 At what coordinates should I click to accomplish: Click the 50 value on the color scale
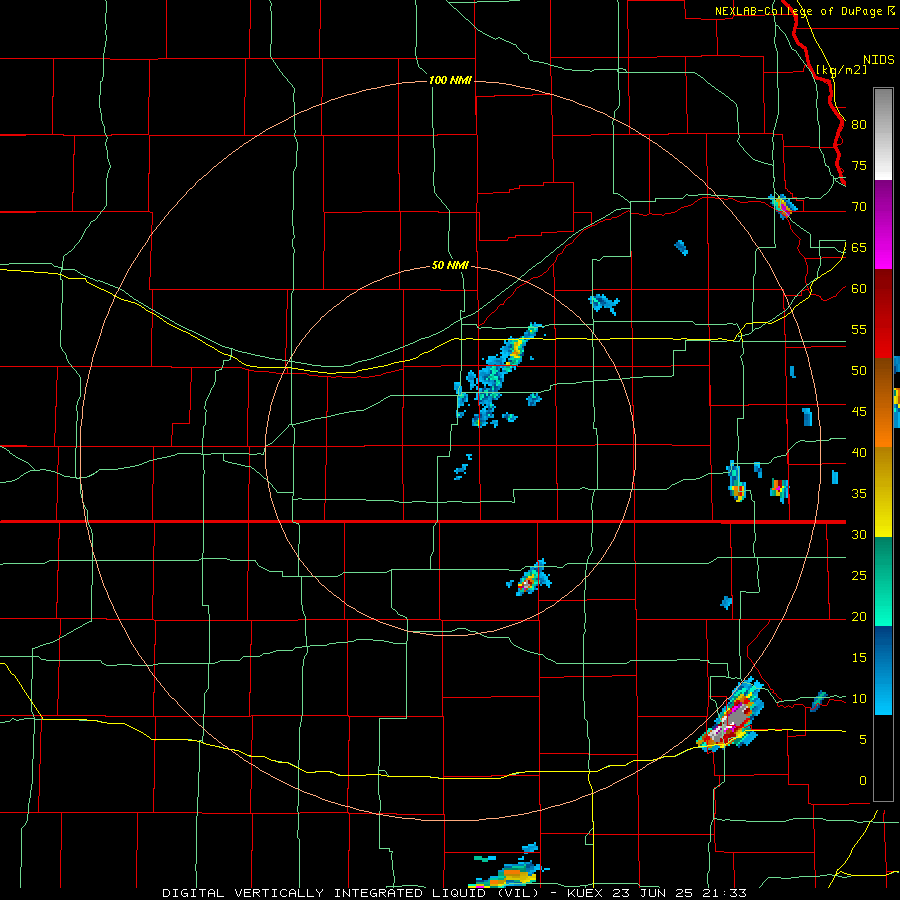pyautogui.click(x=859, y=371)
